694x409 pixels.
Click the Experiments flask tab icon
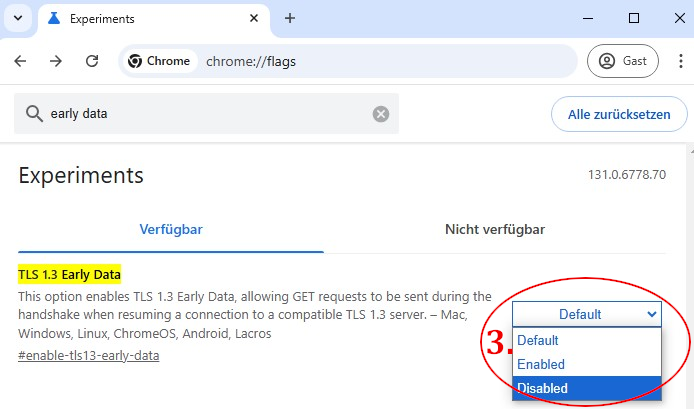(x=54, y=19)
